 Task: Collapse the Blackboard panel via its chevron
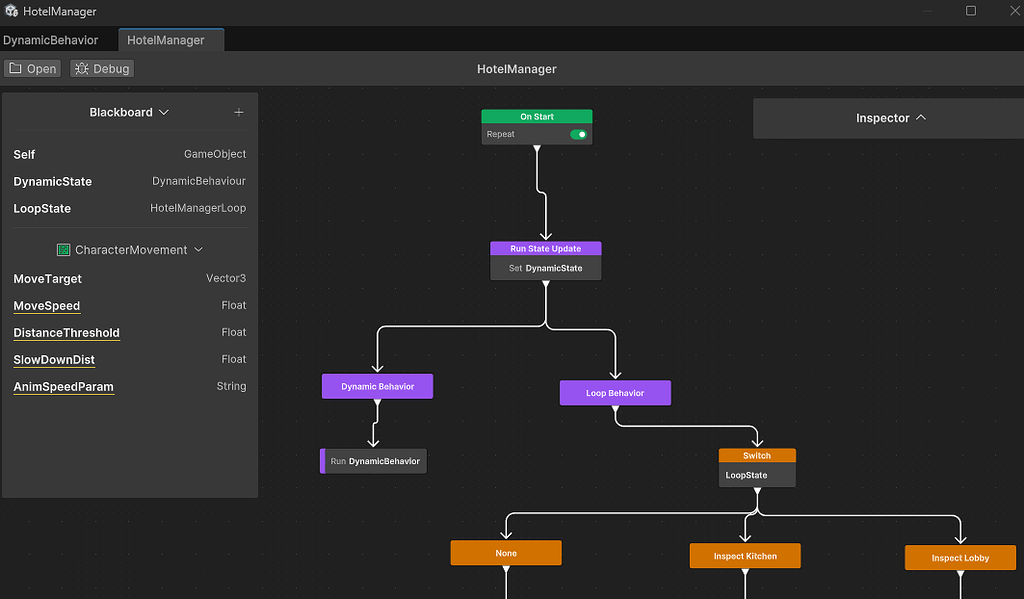coord(163,112)
